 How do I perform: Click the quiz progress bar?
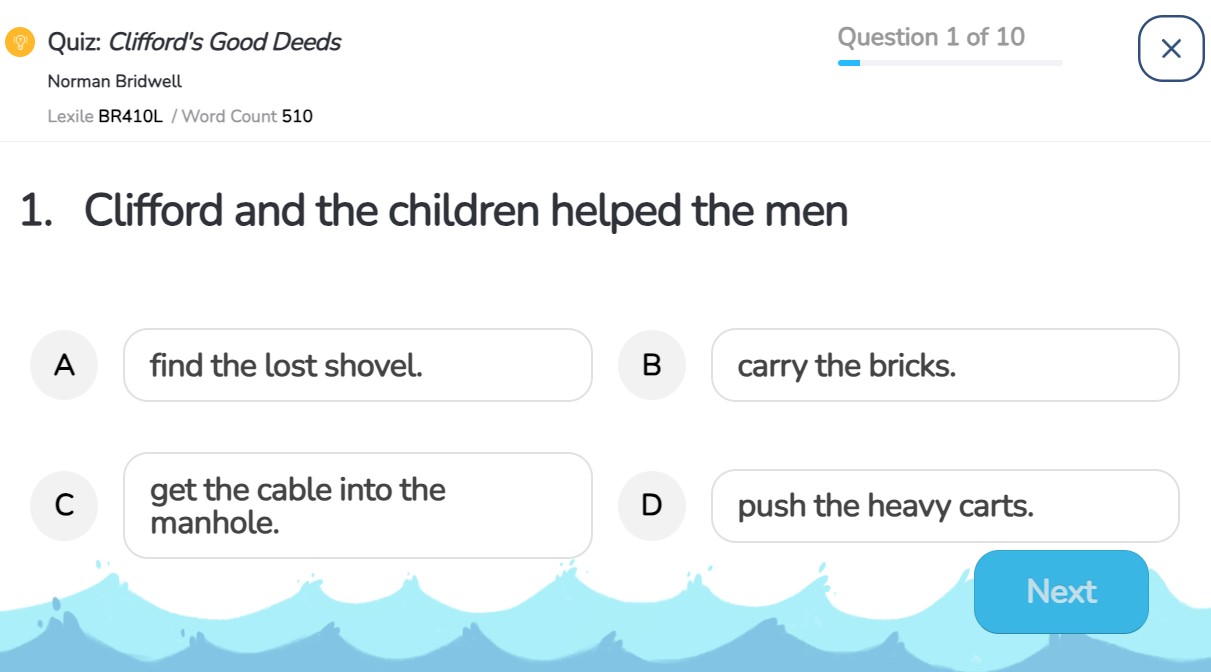(950, 63)
